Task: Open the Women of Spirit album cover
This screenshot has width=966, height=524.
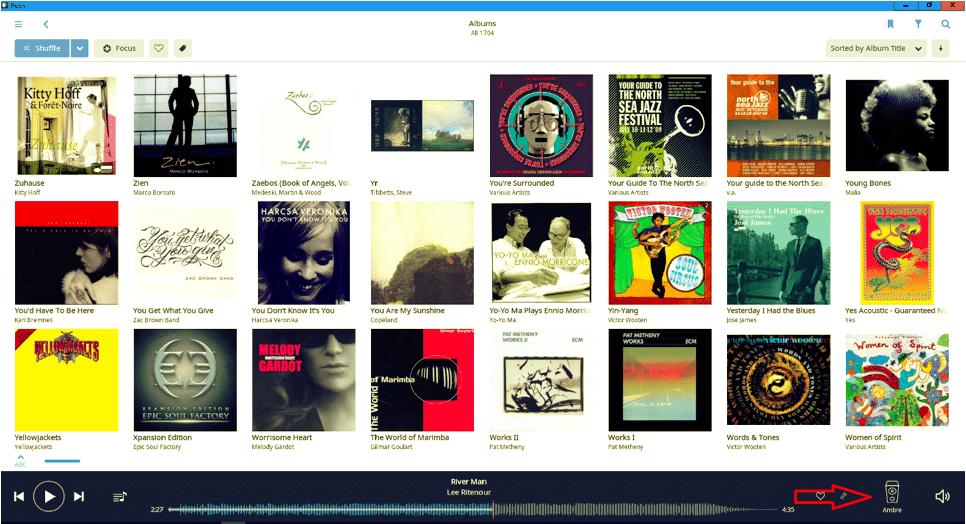Action: pos(897,380)
